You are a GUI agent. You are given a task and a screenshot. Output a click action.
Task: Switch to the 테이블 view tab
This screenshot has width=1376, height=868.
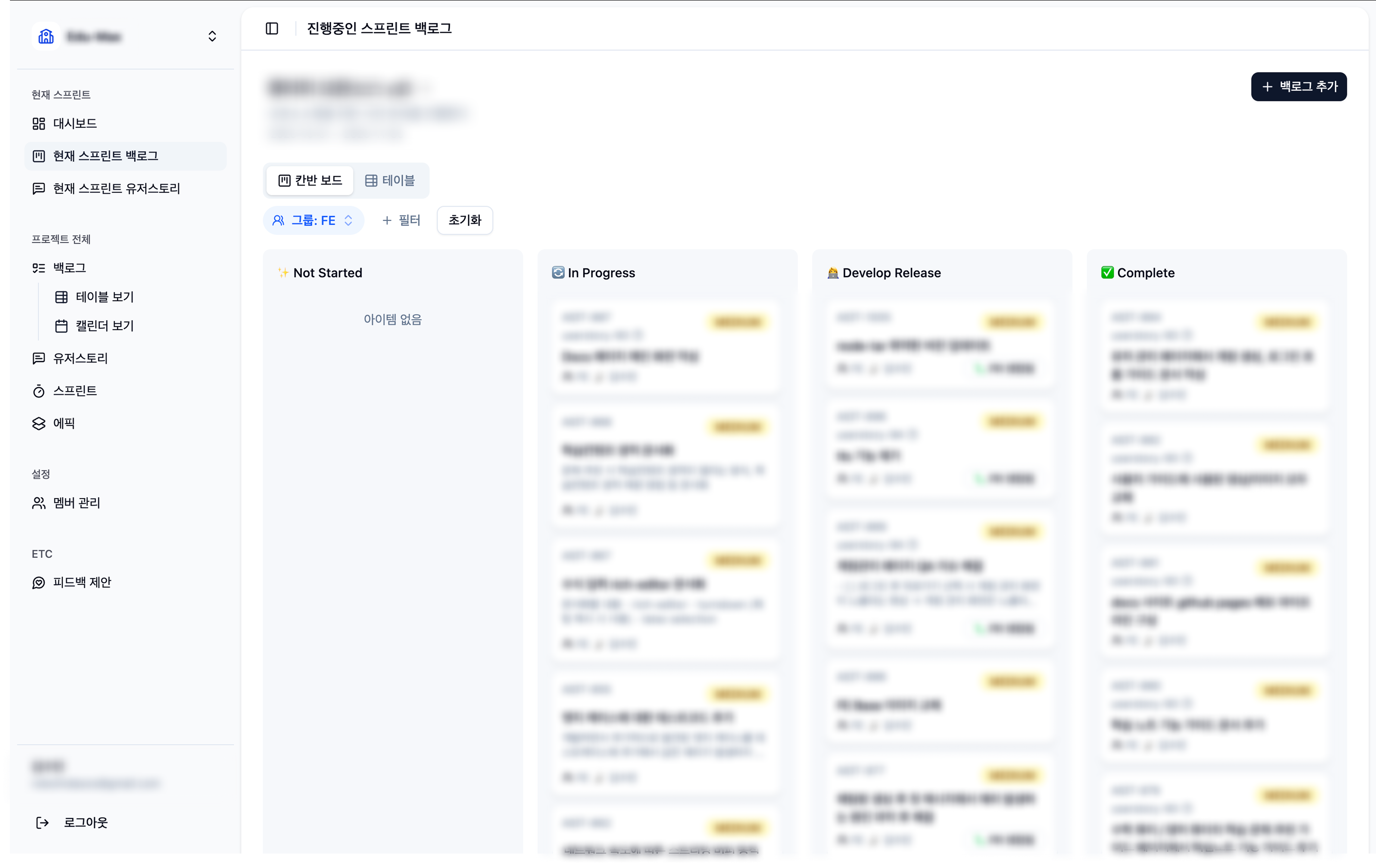(x=391, y=180)
